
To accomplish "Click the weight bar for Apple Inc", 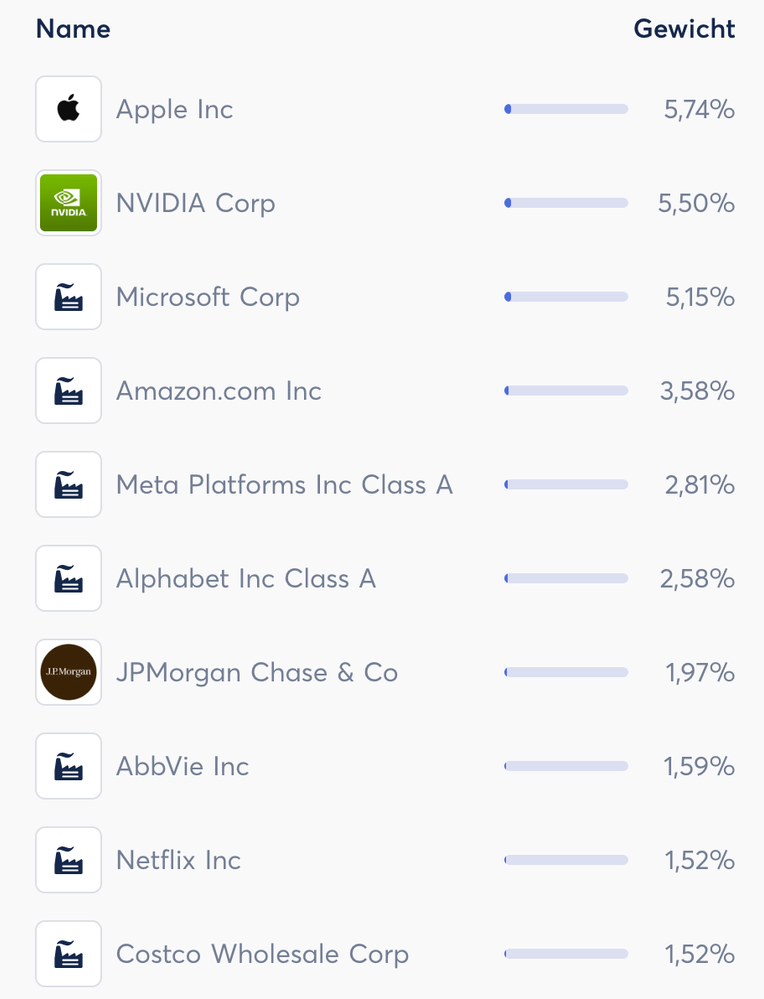I will pos(566,108).
